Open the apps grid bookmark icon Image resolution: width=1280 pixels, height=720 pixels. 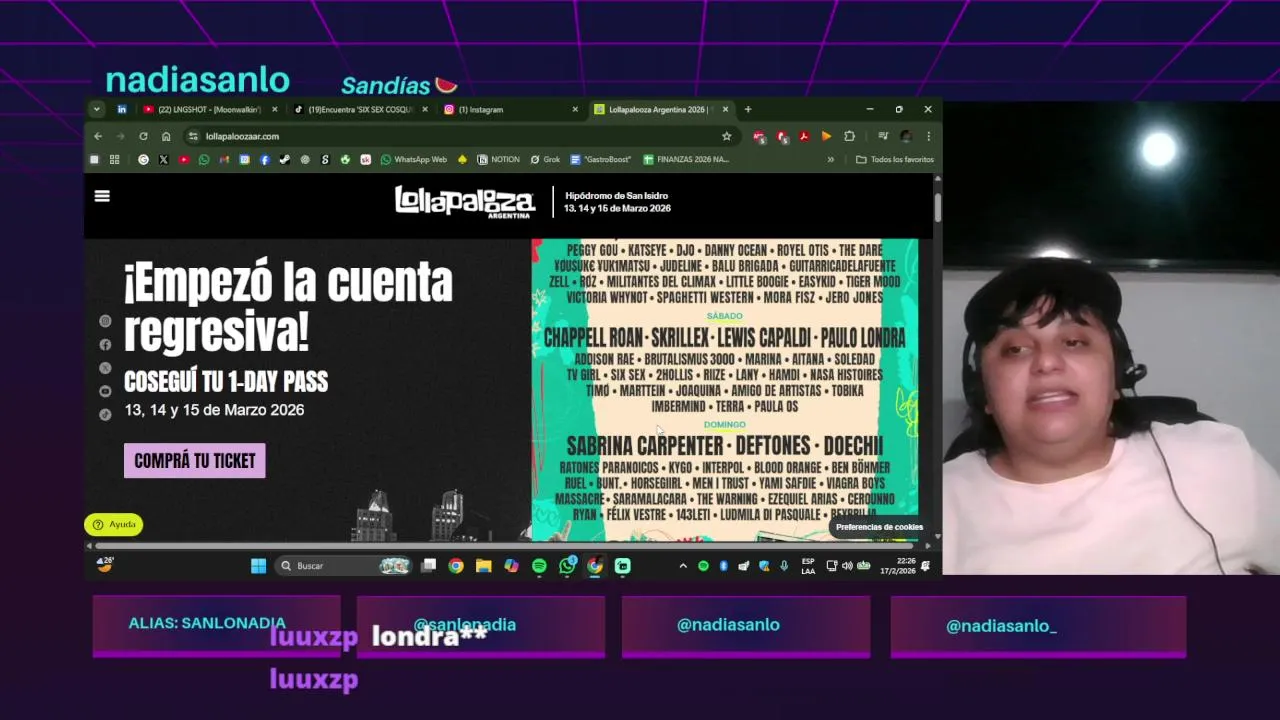114,159
